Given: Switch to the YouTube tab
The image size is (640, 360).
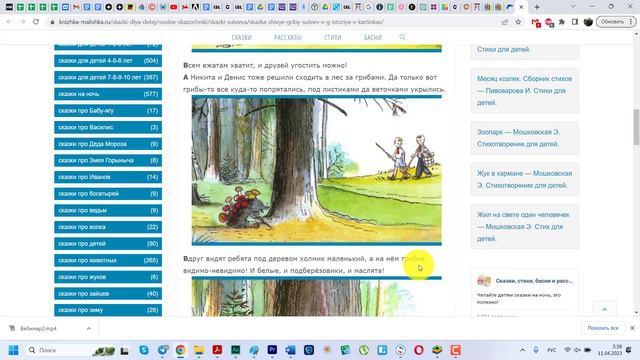Looking at the screenshot, I should tap(173, 7).
